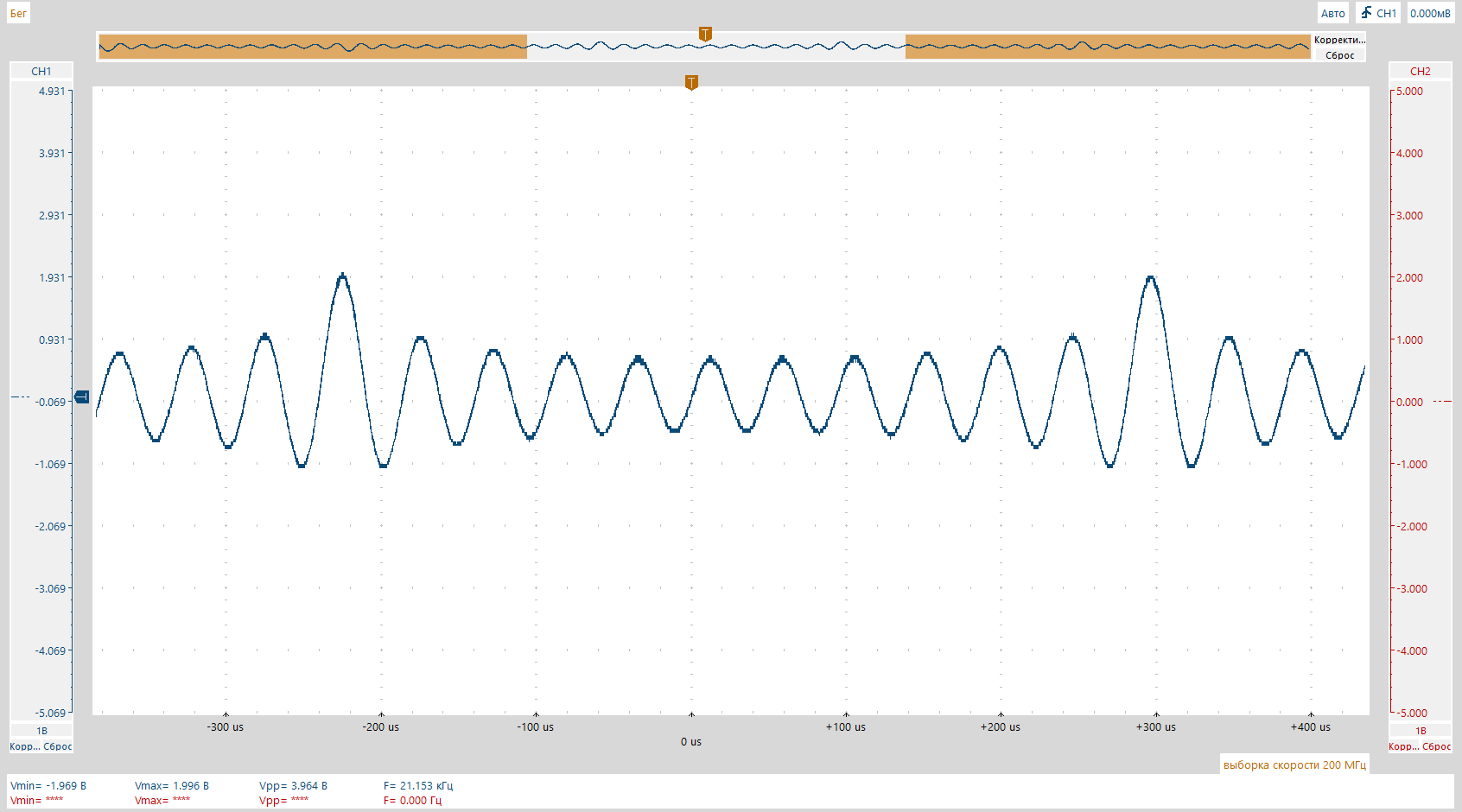Click the blue CH1 zero-level marker
Image resolution: width=1462 pixels, height=812 pixels.
(82, 396)
